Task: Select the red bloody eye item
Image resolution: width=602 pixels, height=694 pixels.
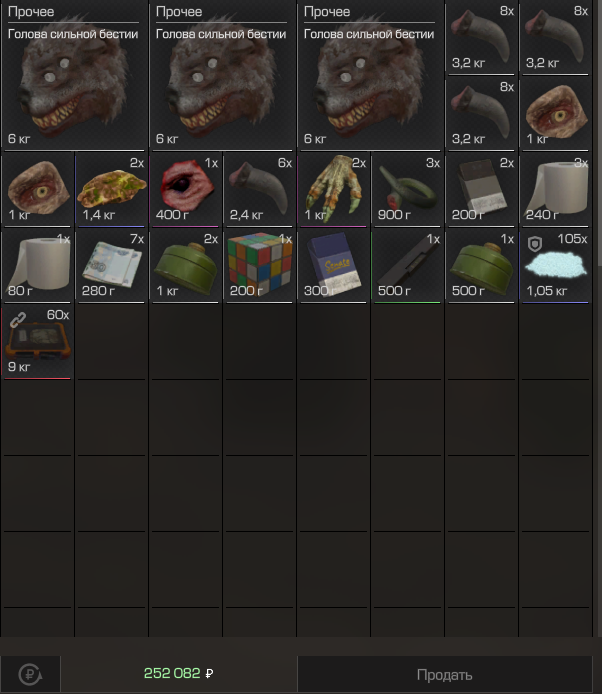Action: tap(185, 189)
